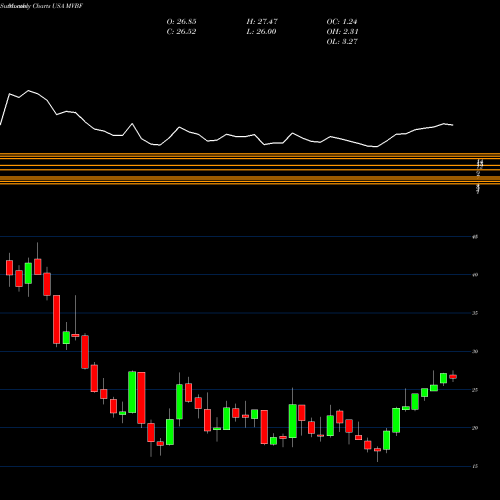Click the 25 price axis label
This screenshot has height=500, width=500.
(475, 390)
